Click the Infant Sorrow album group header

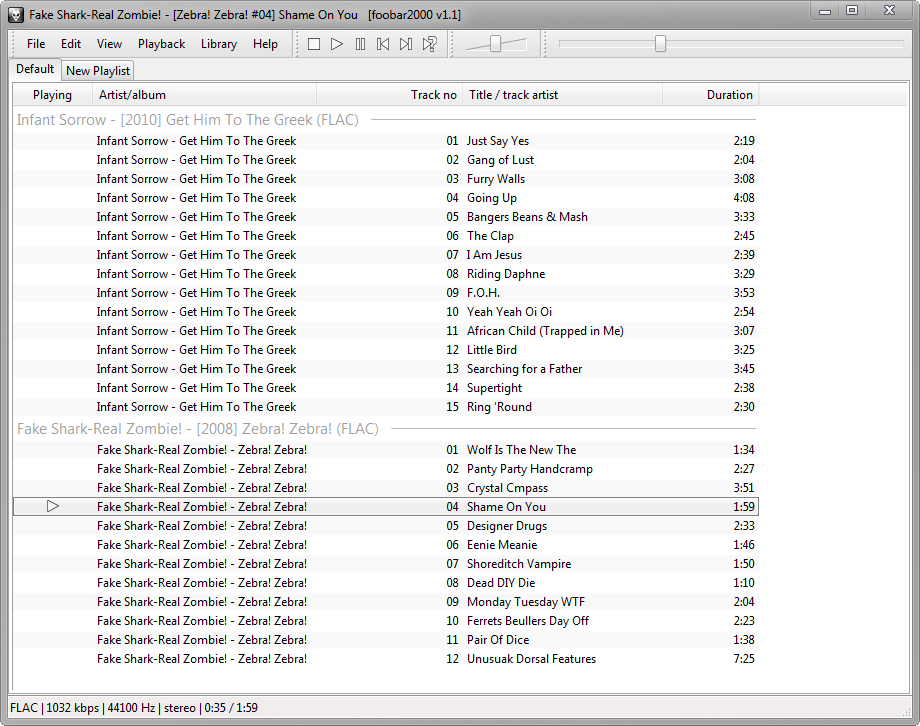click(x=187, y=120)
